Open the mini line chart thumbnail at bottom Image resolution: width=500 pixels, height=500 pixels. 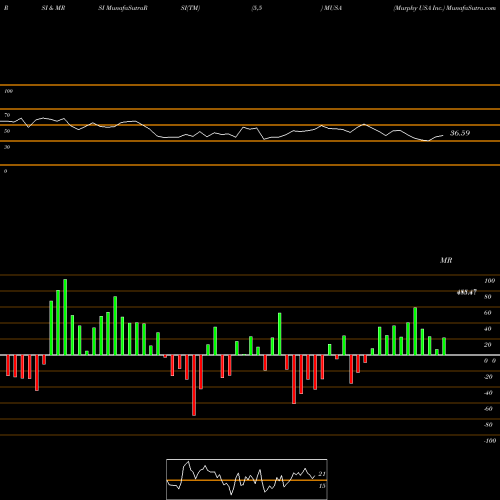[x=247, y=479]
